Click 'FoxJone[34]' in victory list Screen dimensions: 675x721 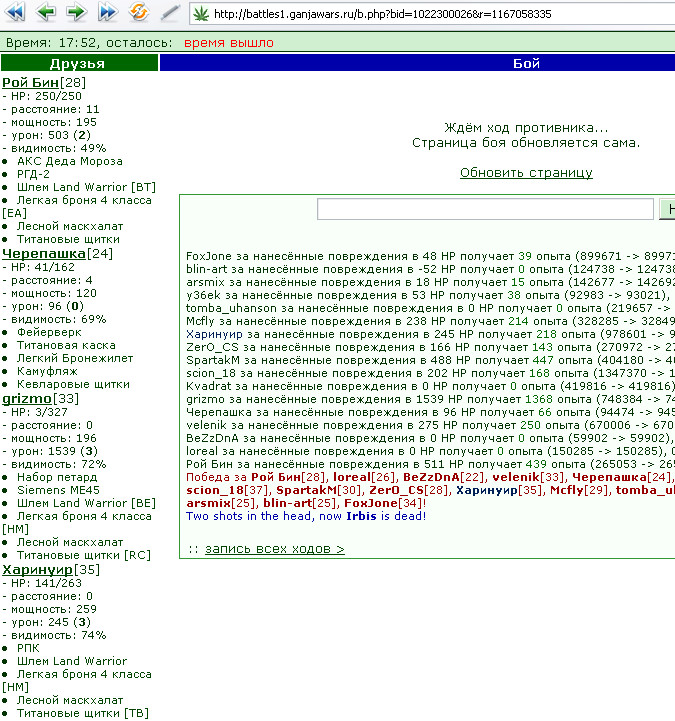pyautogui.click(x=383, y=503)
